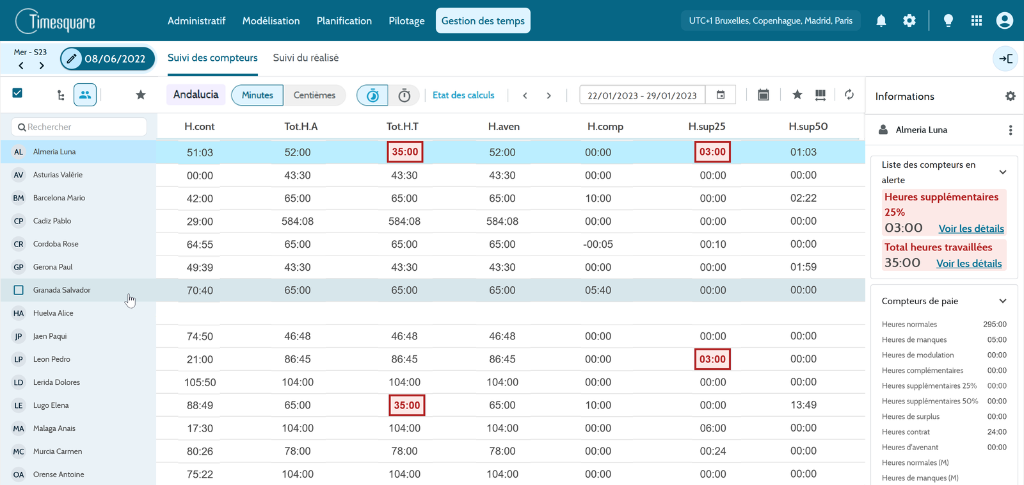The image size is (1024, 485).
Task: Click the date button 08/06/2022
Action: [x=108, y=59]
